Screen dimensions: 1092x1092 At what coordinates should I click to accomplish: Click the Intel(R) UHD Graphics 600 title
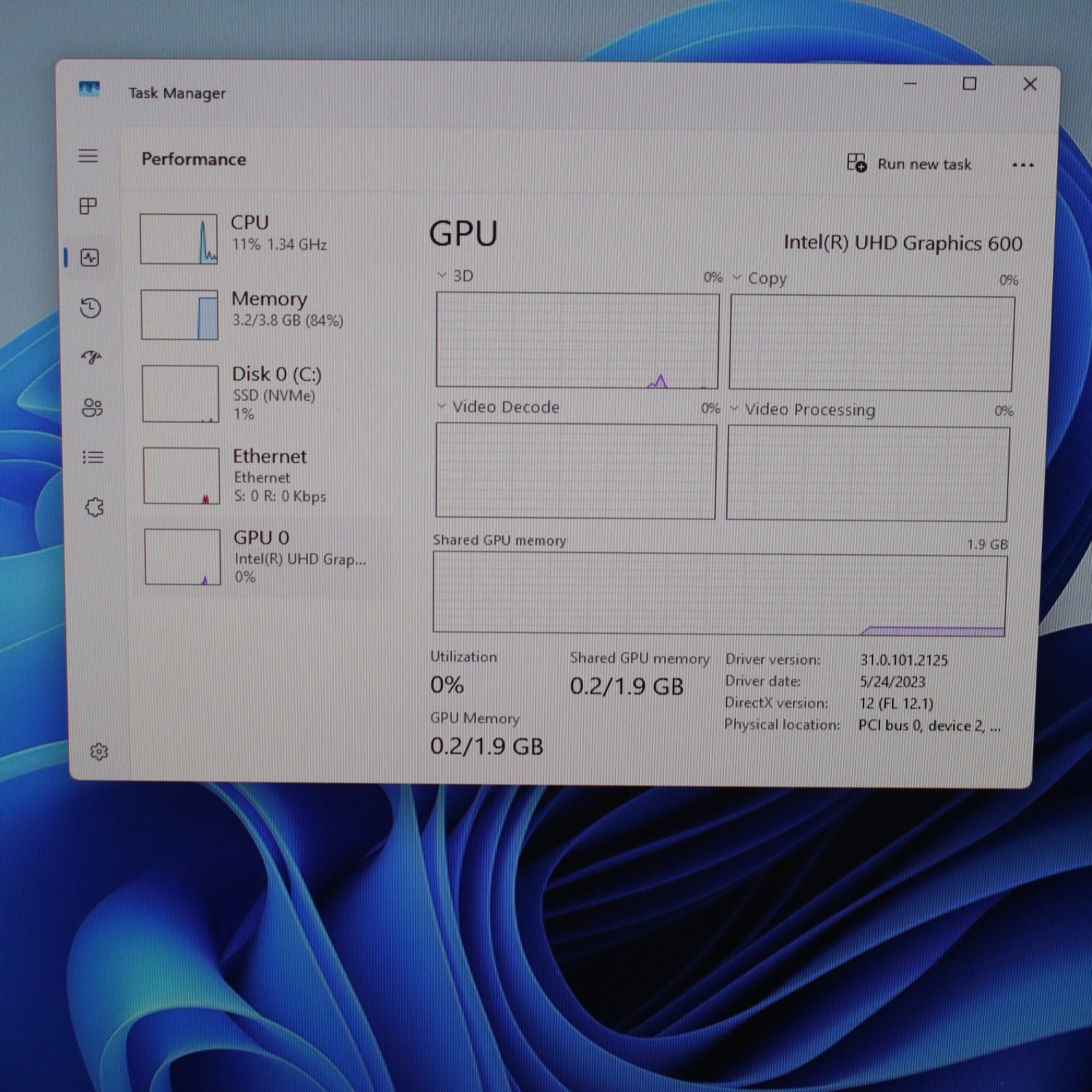tap(903, 243)
